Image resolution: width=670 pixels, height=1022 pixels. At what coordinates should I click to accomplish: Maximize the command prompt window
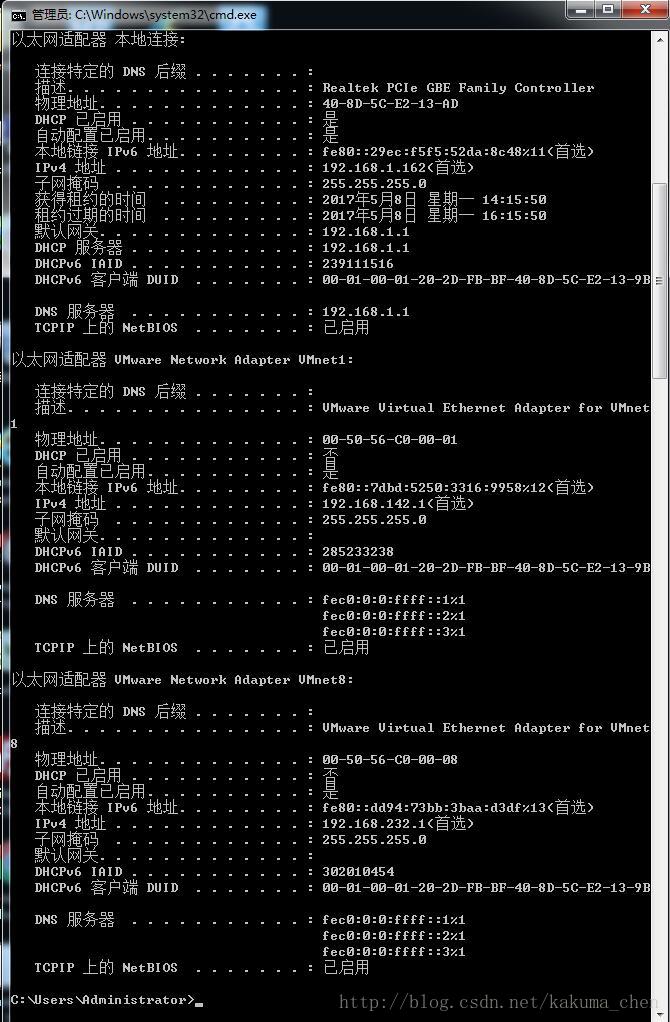pyautogui.click(x=607, y=9)
